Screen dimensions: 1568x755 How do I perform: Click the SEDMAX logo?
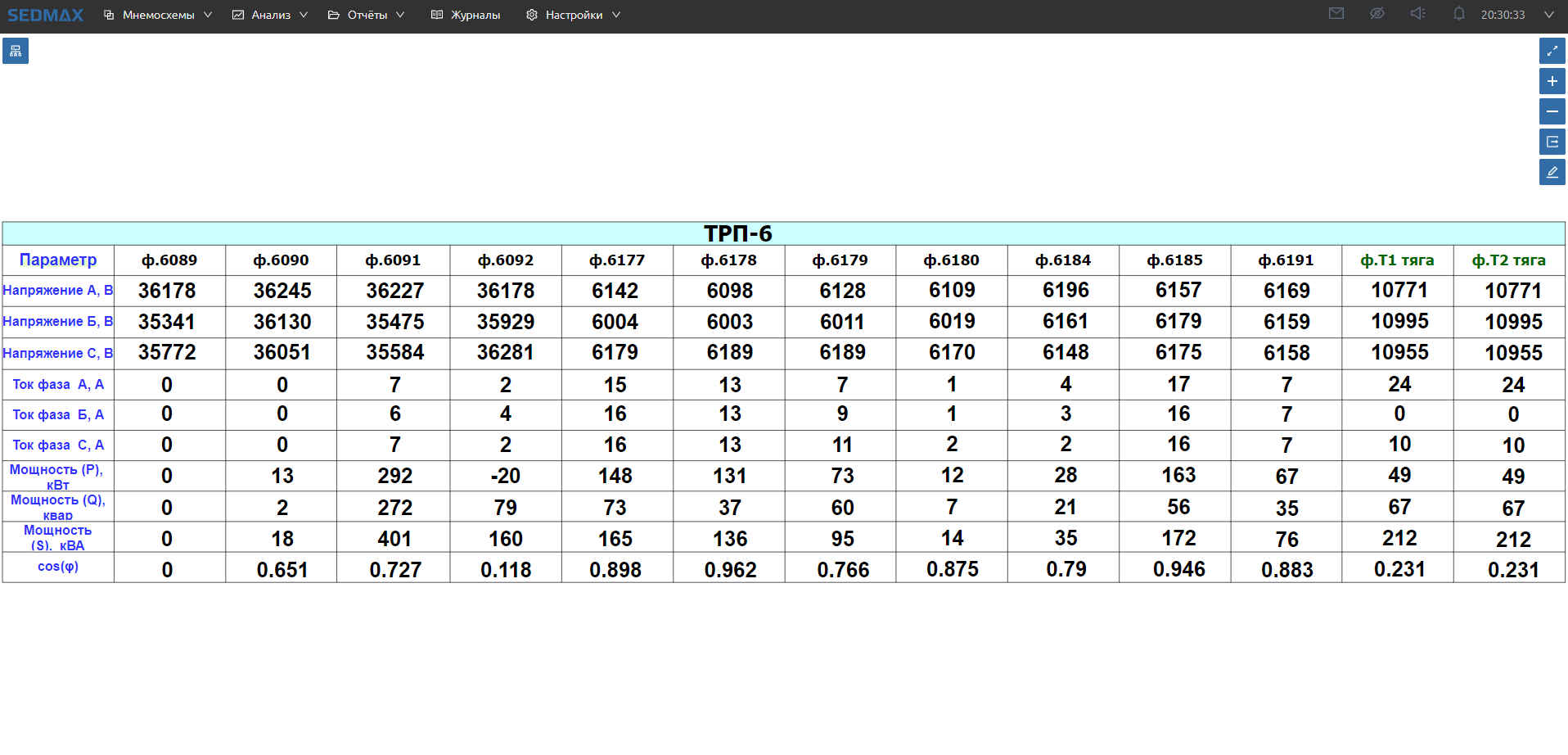click(46, 15)
